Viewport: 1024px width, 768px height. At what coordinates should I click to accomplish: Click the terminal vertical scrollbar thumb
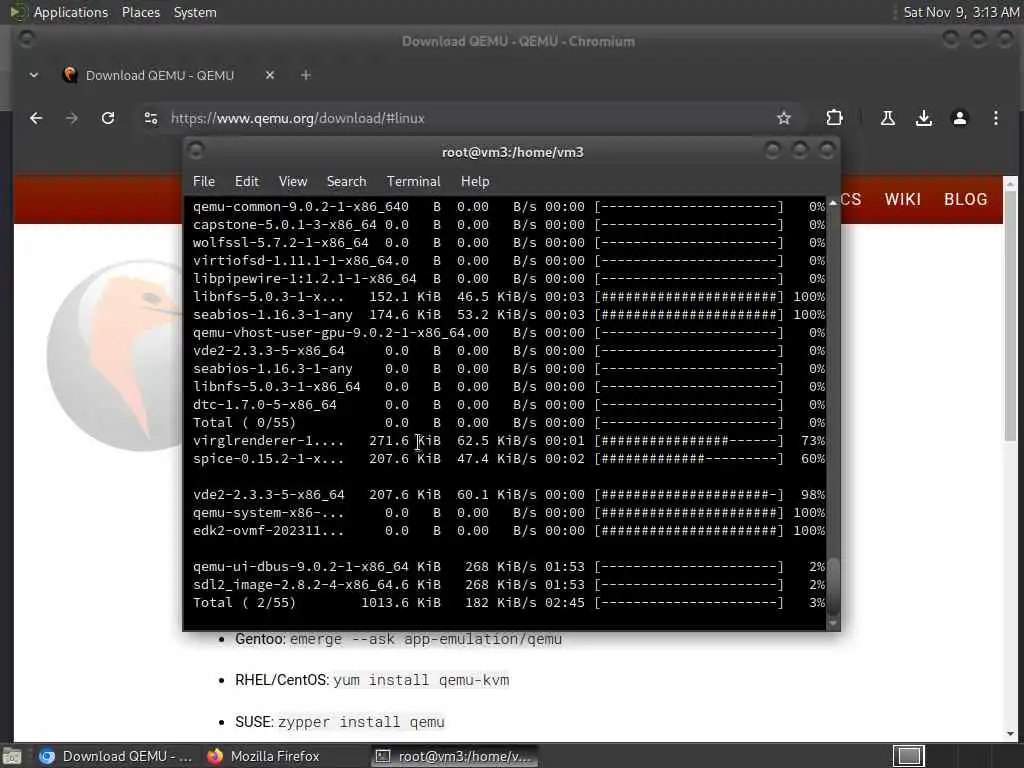[833, 586]
